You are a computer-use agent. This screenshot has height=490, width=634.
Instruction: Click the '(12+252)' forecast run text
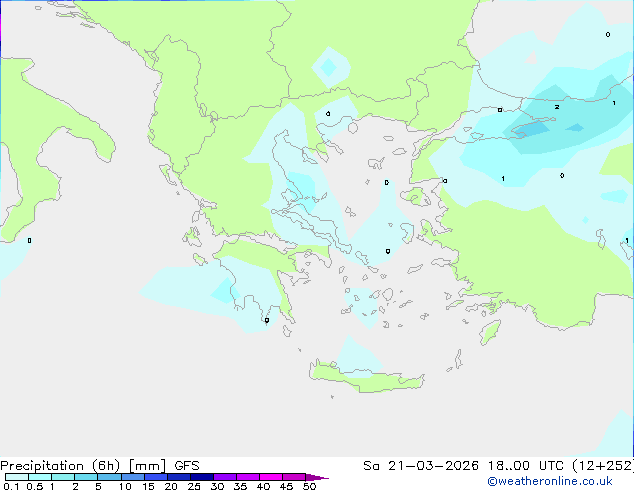(604, 466)
